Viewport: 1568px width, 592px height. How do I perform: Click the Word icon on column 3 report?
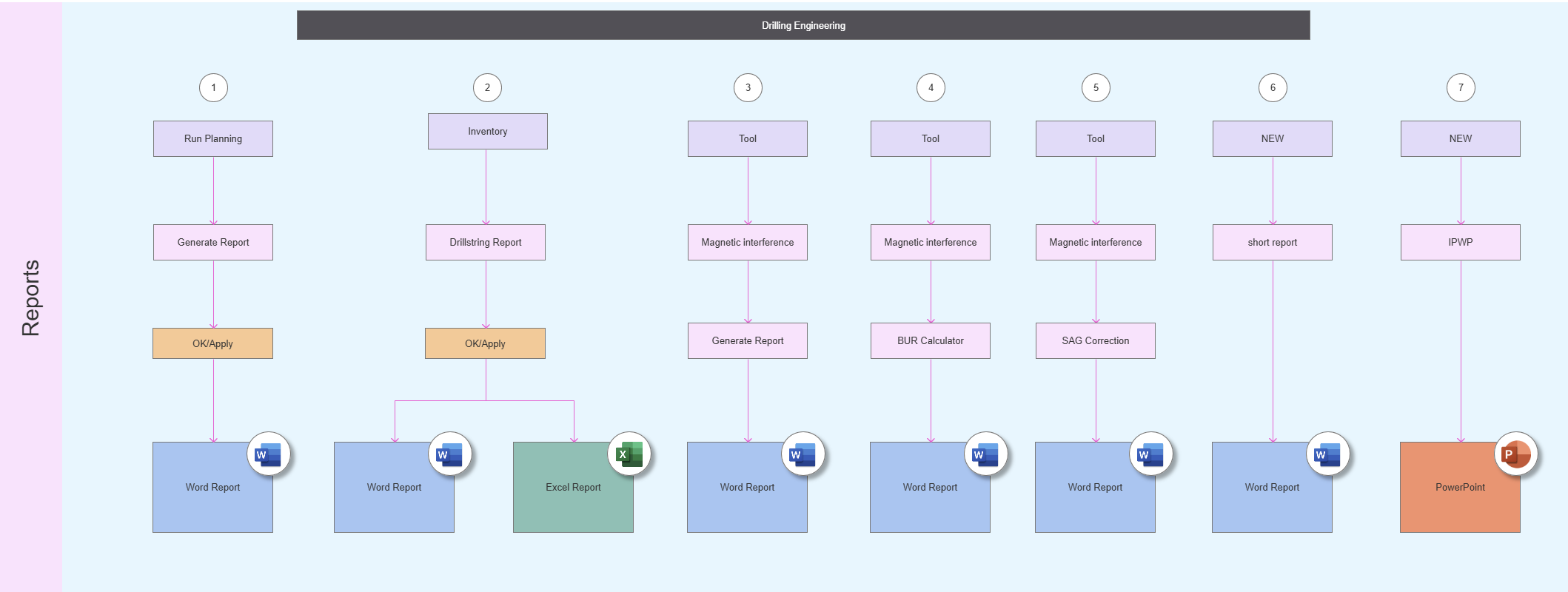point(803,454)
